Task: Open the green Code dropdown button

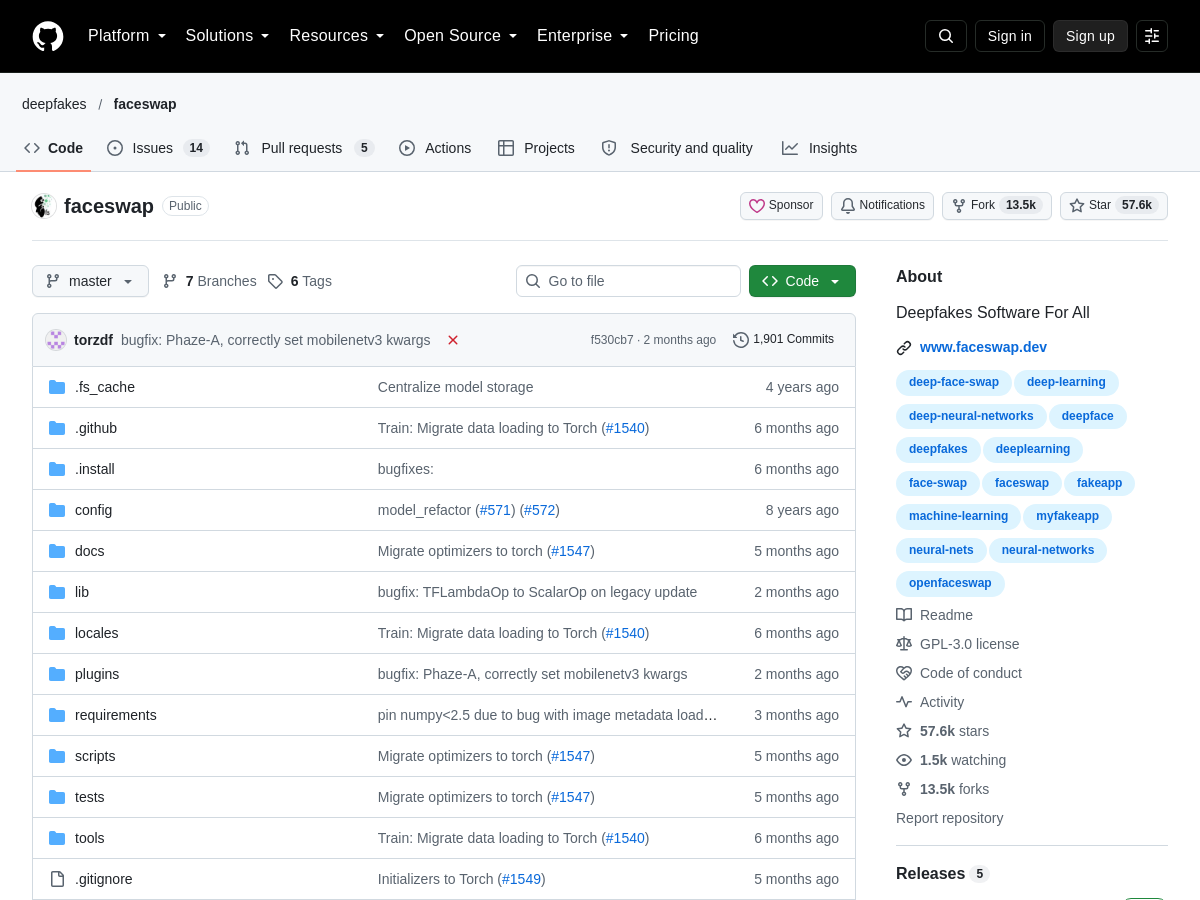Action: coord(802,281)
